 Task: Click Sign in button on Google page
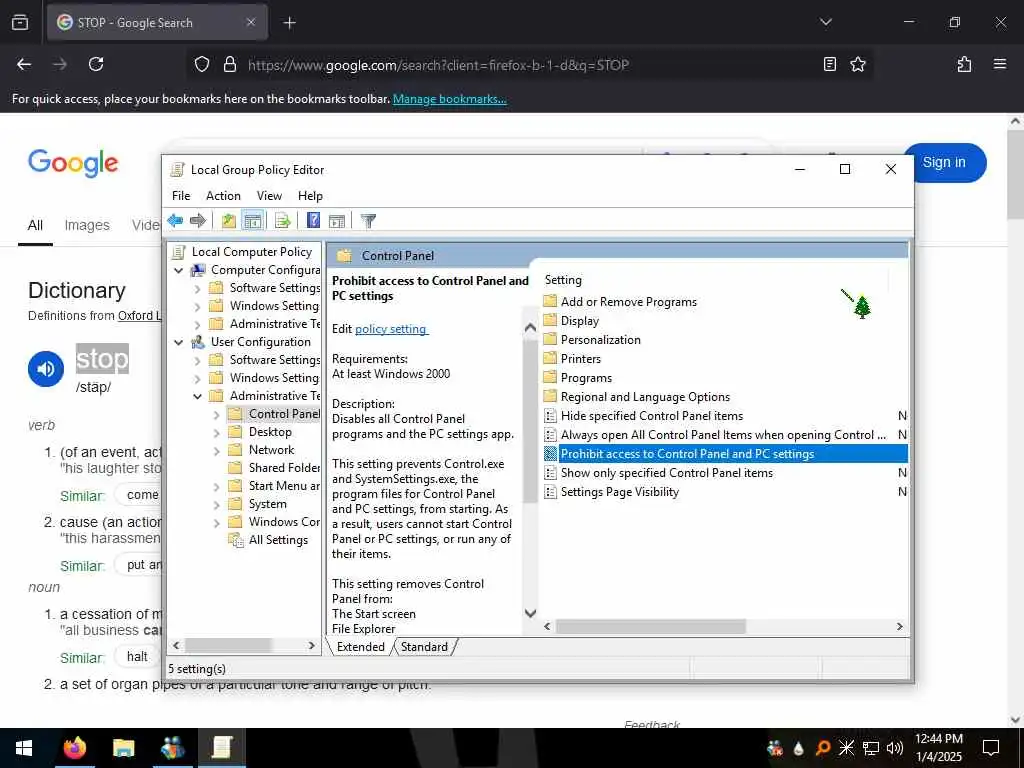coord(944,163)
